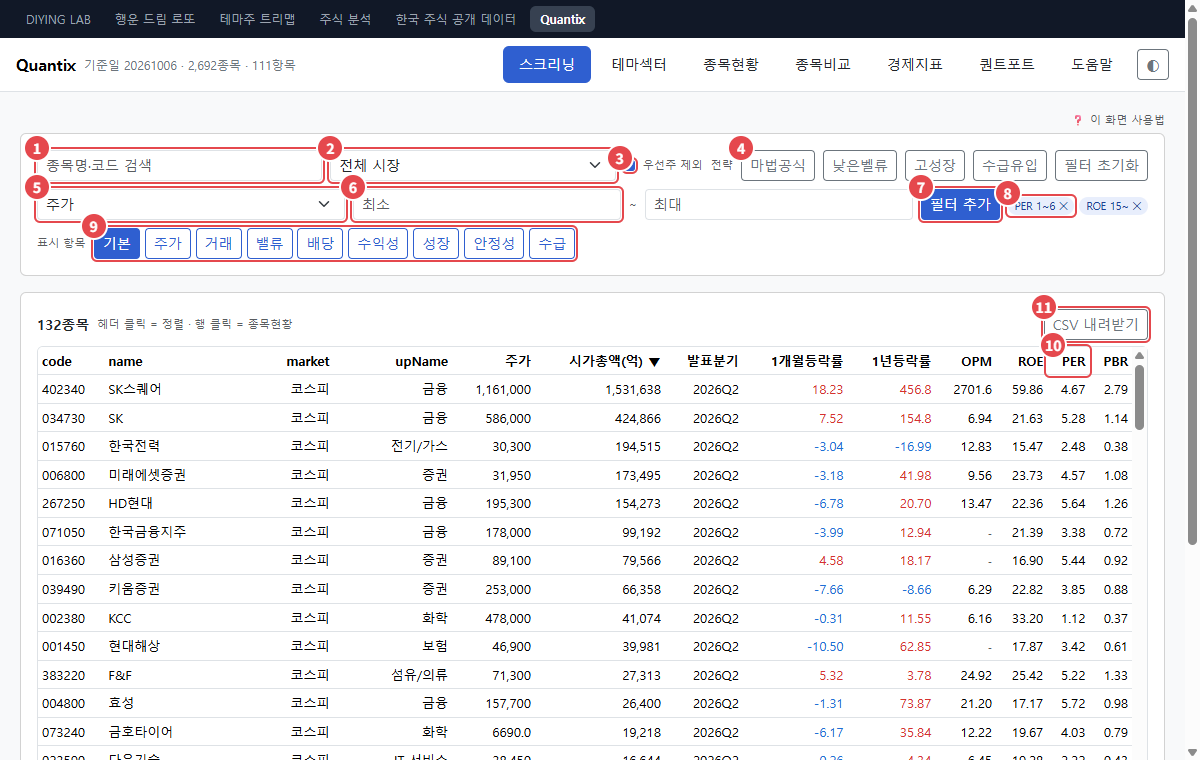Open 주식 분석 in the top bar
The width and height of the screenshot is (1200, 760).
345,19
